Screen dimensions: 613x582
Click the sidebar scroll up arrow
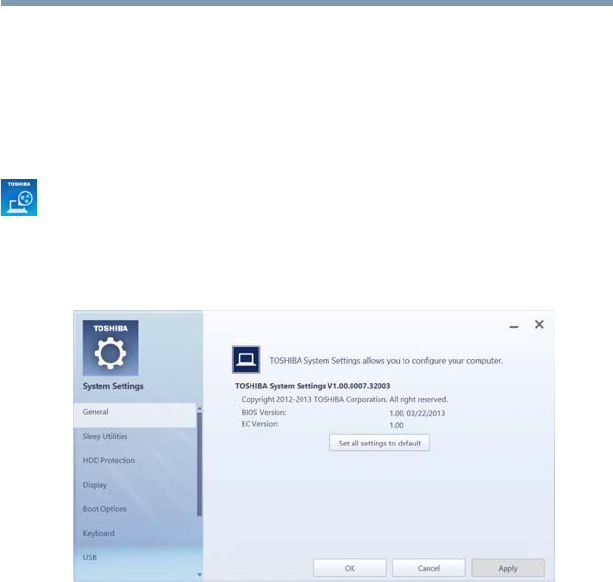pyautogui.click(x=199, y=408)
